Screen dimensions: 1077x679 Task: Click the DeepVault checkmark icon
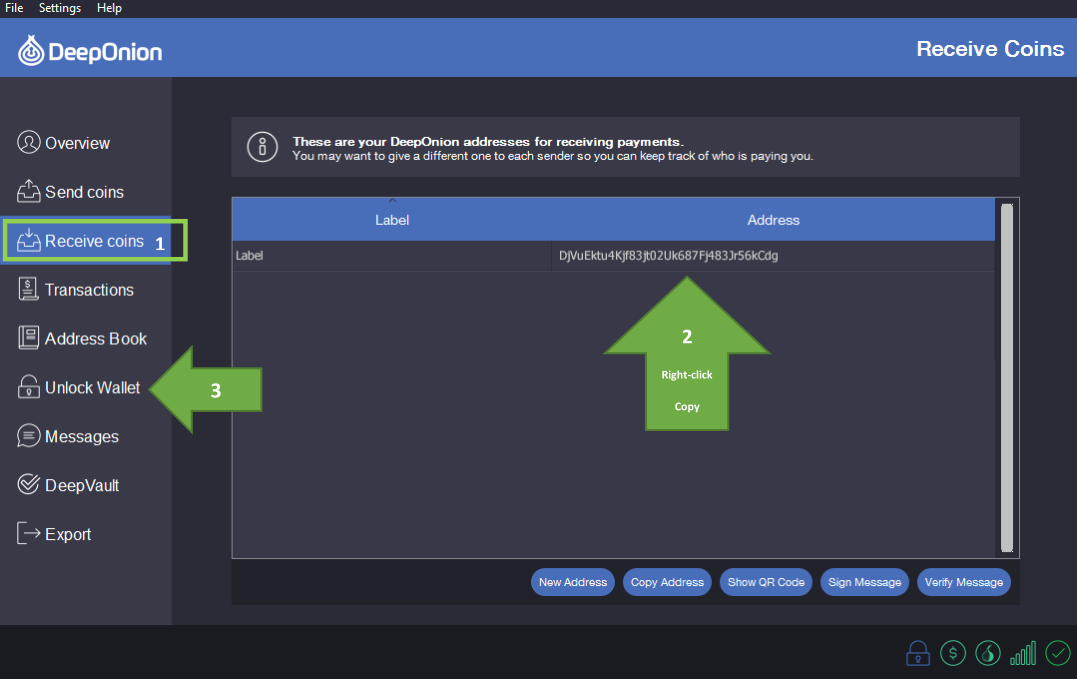(28, 484)
